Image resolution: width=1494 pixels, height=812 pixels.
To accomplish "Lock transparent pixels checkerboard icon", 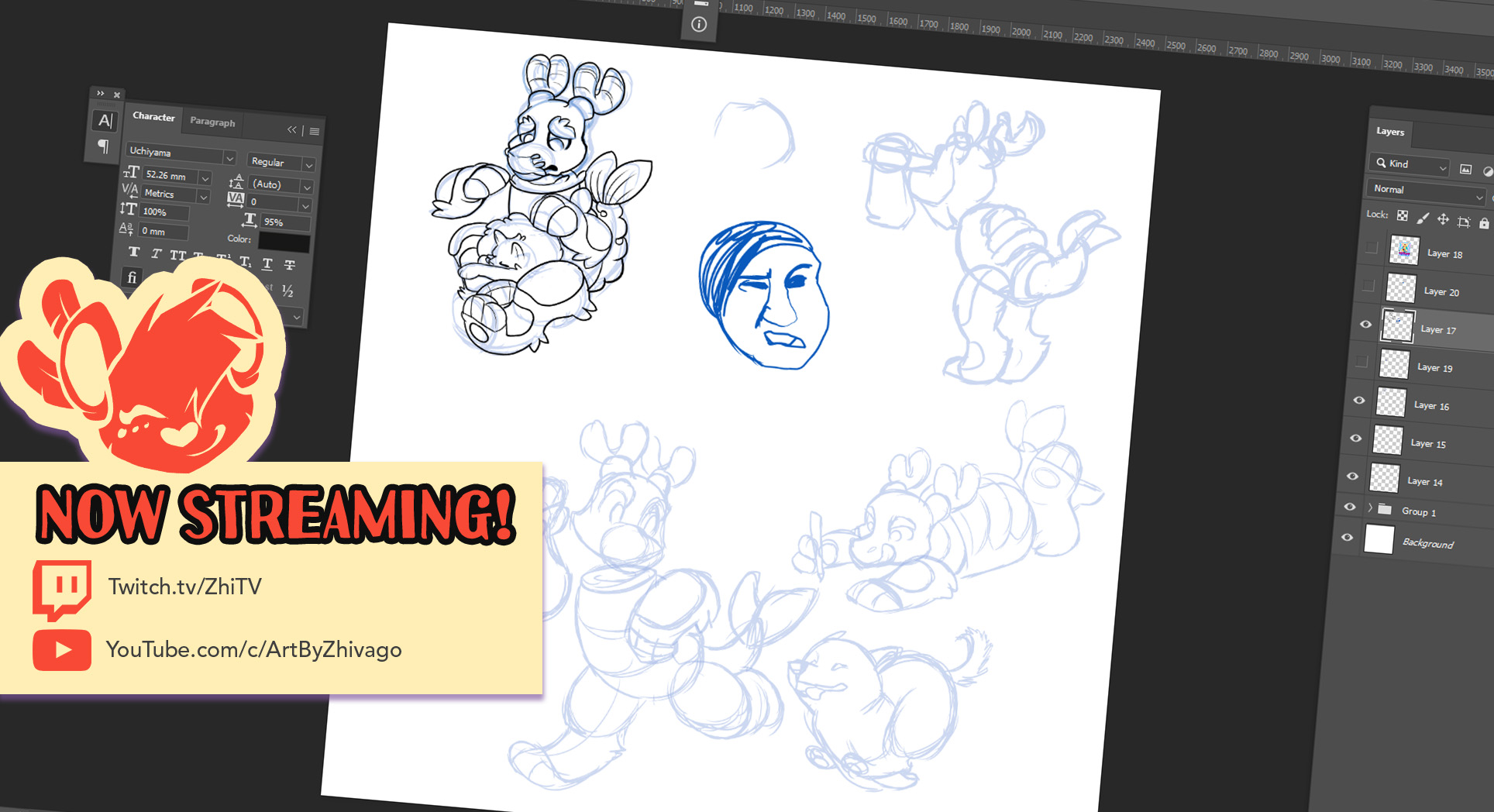I will click(x=1403, y=216).
